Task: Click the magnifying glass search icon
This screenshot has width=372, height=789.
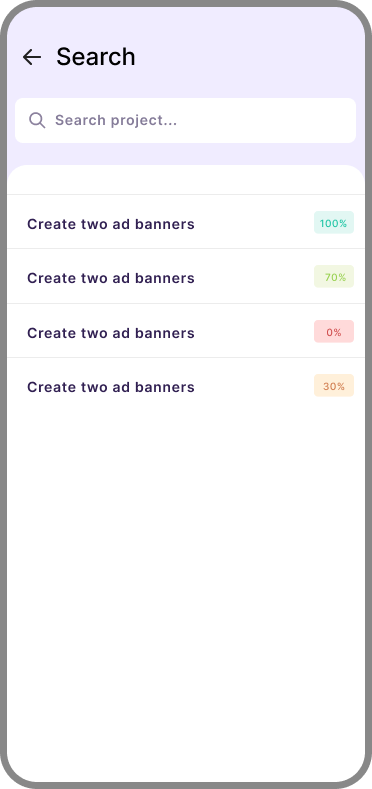Action: [x=37, y=120]
